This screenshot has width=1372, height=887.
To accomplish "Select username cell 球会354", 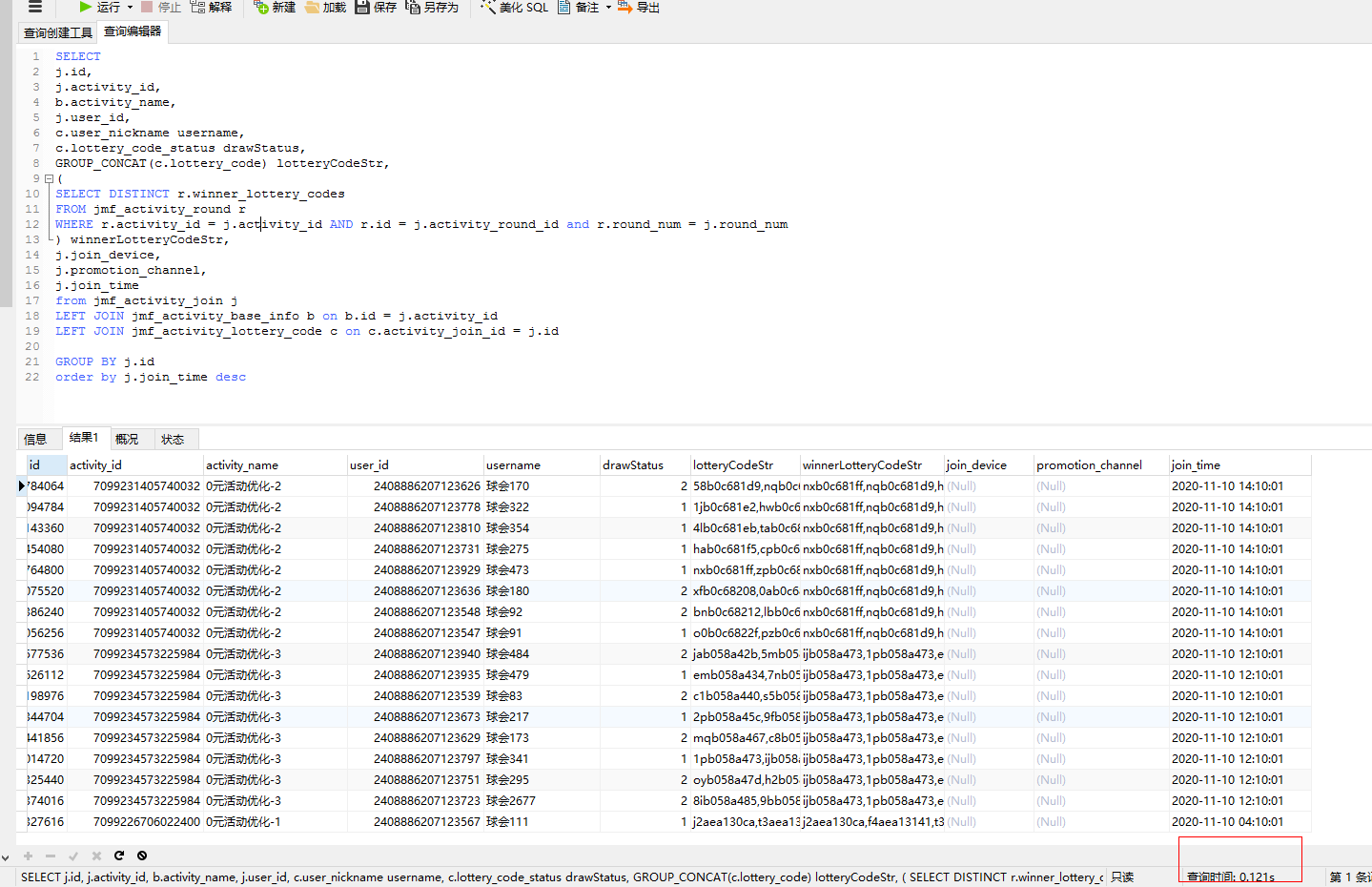I will (542, 528).
